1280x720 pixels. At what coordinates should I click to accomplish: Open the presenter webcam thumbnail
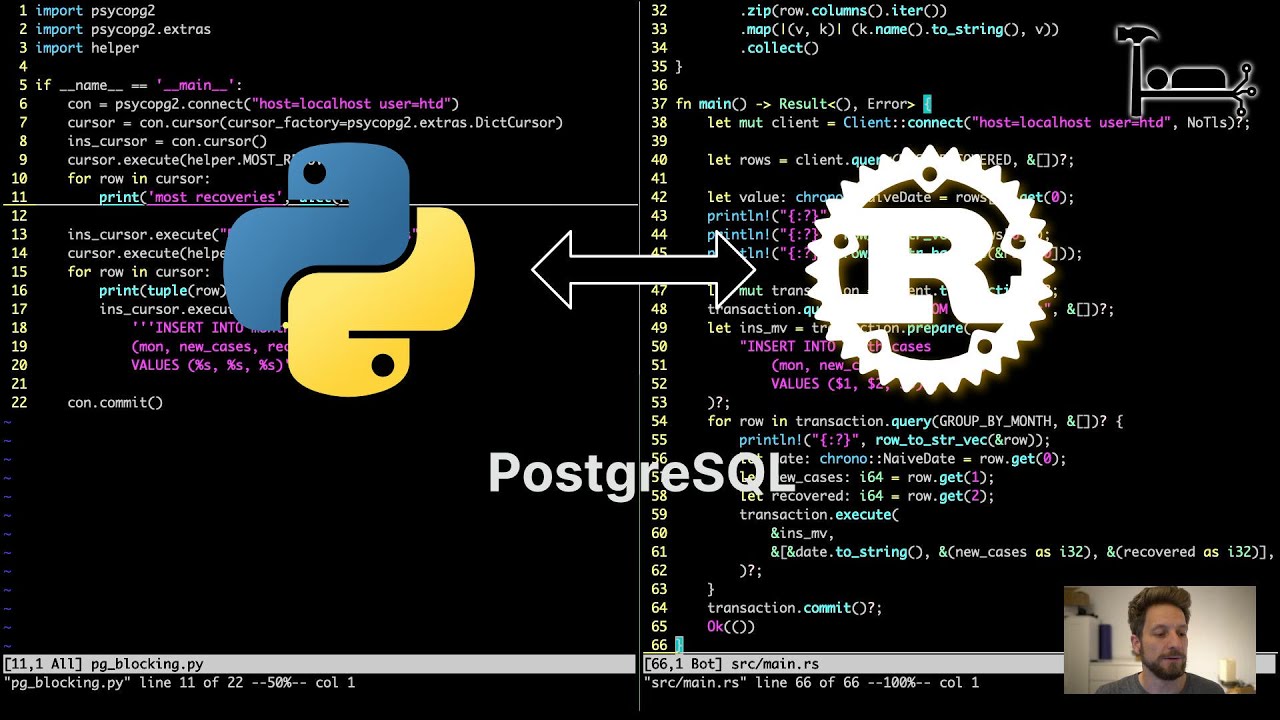click(x=1160, y=640)
